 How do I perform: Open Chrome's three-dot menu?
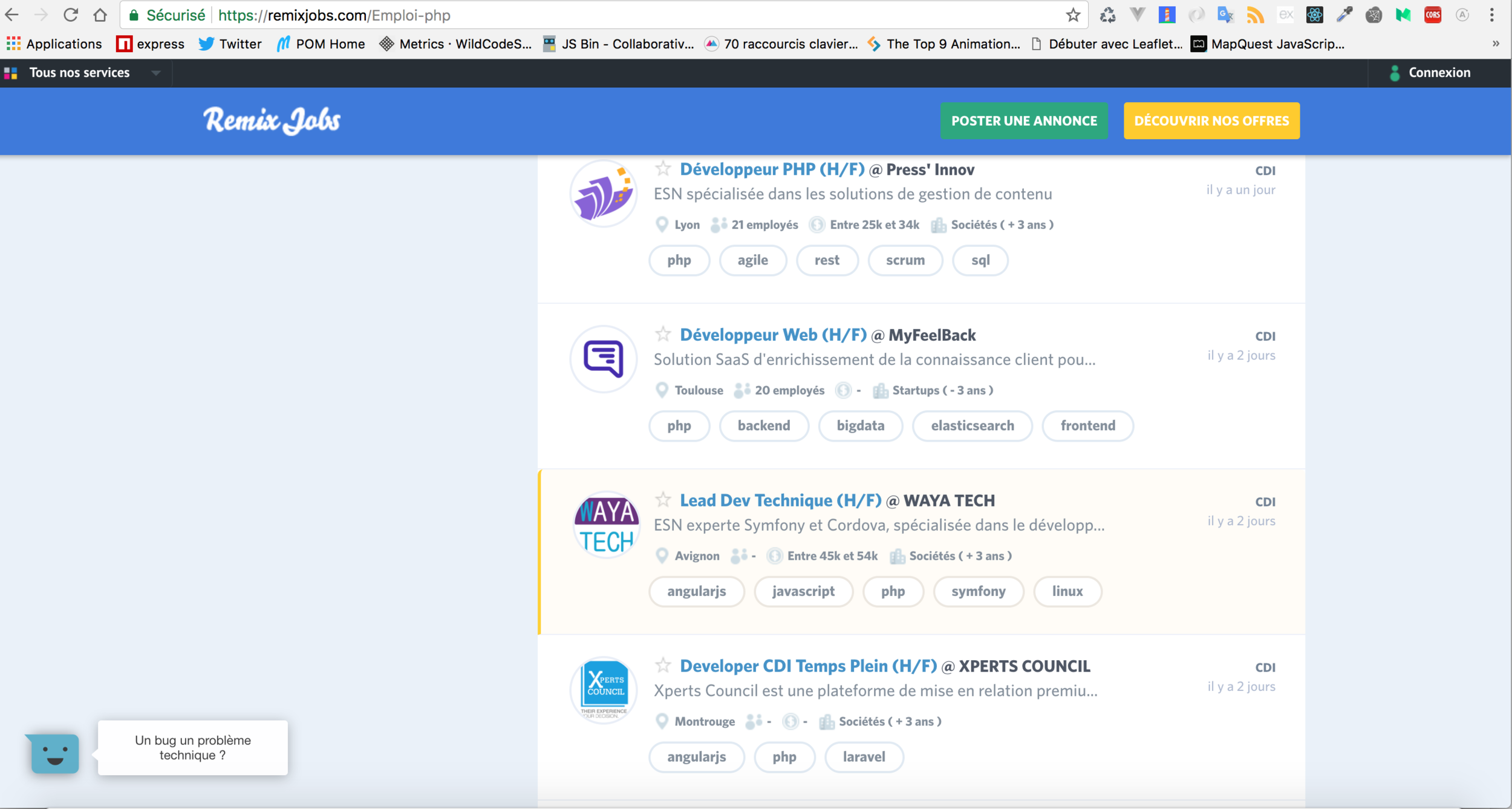point(1491,15)
